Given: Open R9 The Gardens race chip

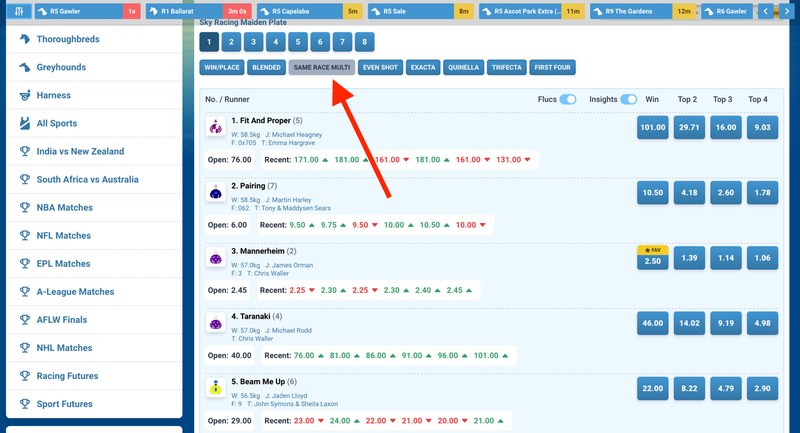Looking at the screenshot, I should tap(643, 11).
